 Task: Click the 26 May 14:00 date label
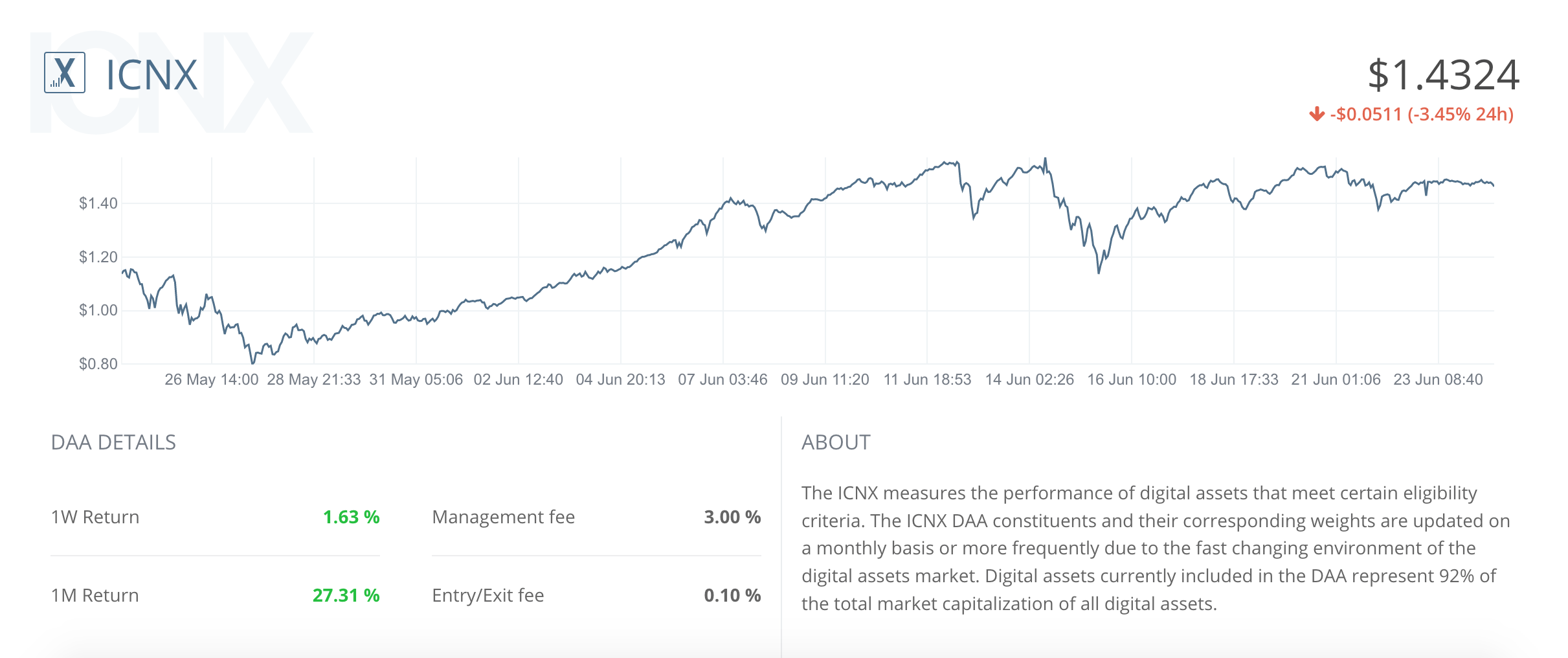212,380
